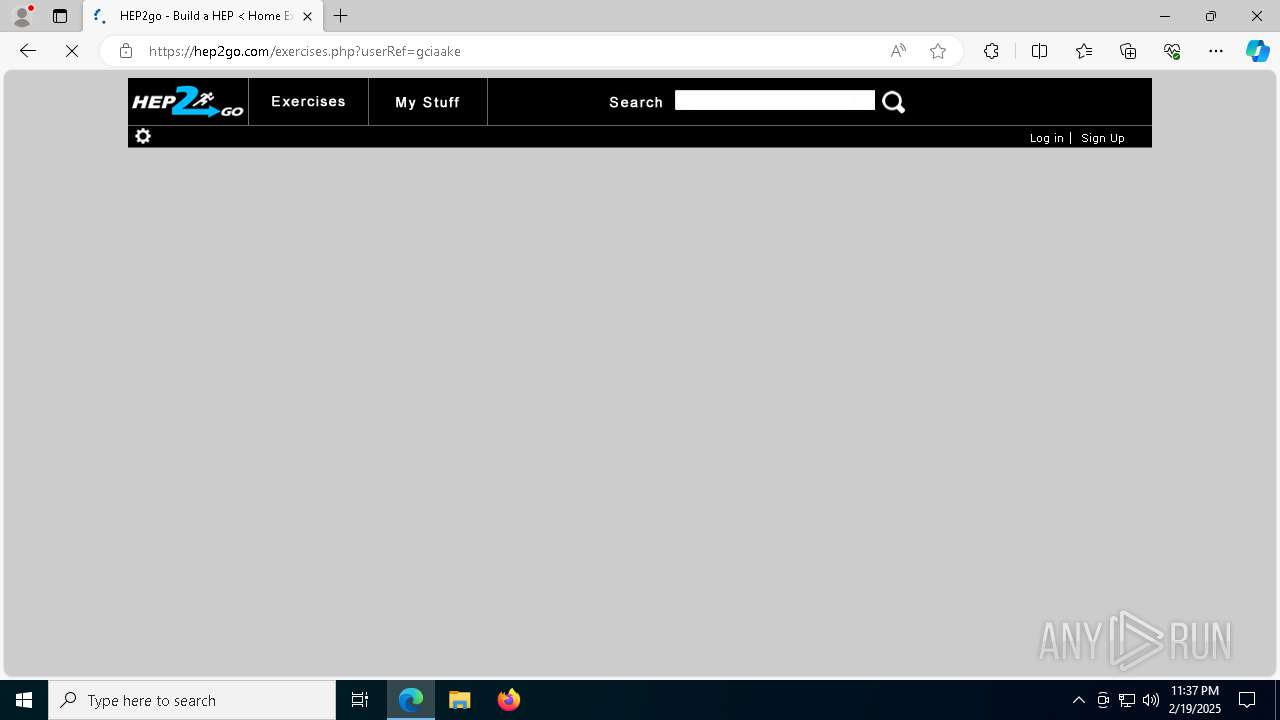Viewport: 1280px width, 720px height.
Task: Click the Sign Up link
Action: point(1102,138)
